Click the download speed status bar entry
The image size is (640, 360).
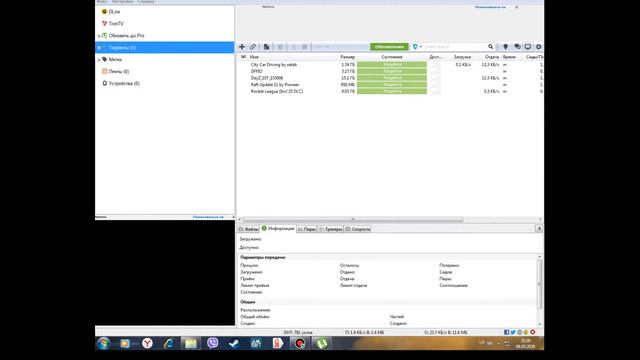[x=364, y=333]
